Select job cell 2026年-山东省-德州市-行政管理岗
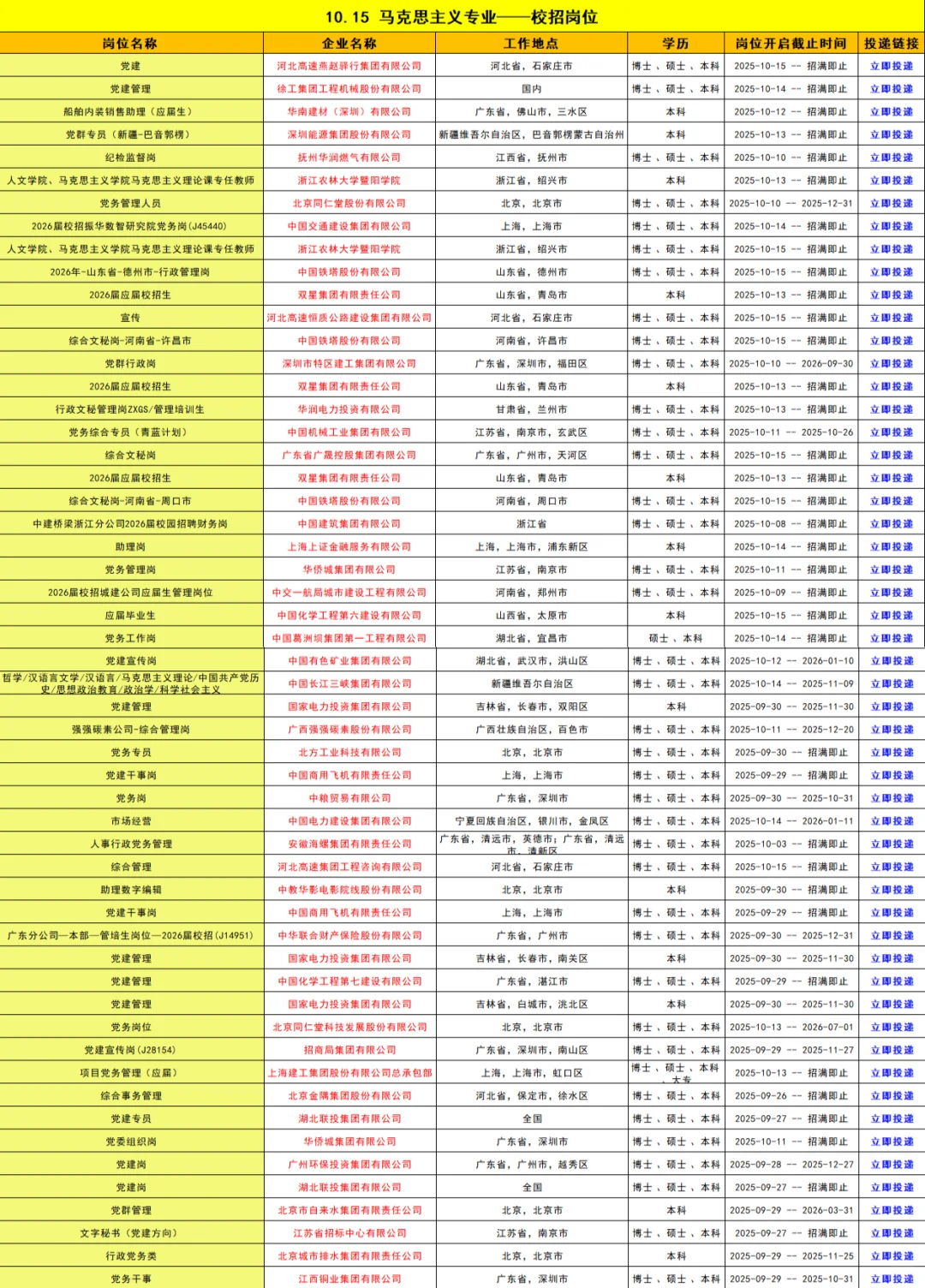The height and width of the screenshot is (1288, 925). (130, 272)
